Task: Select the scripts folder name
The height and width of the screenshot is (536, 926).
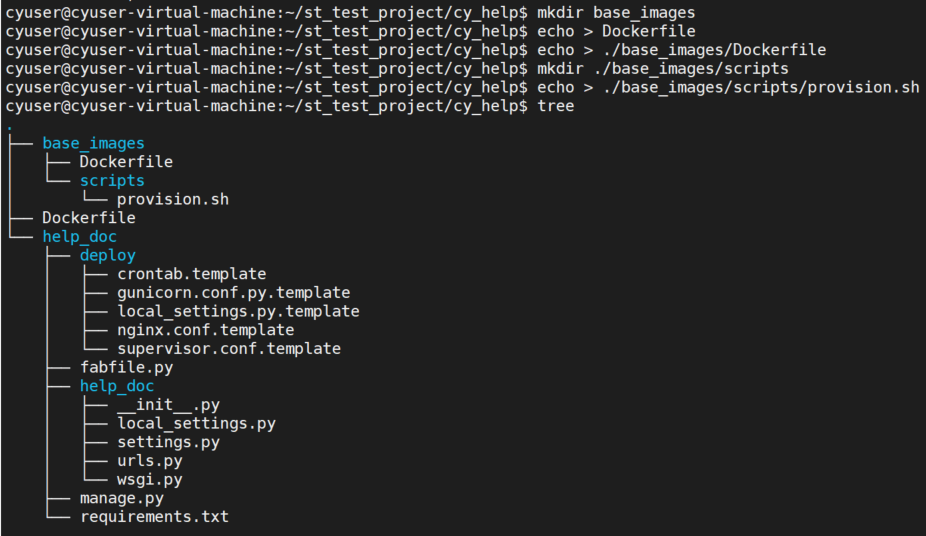Action: (112, 181)
